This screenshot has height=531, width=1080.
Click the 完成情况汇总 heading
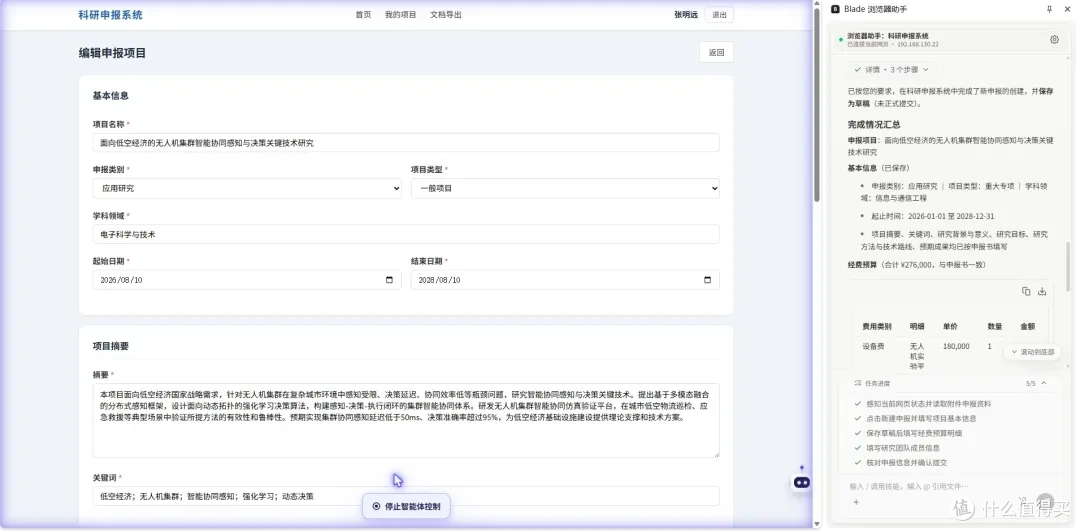[874, 125]
